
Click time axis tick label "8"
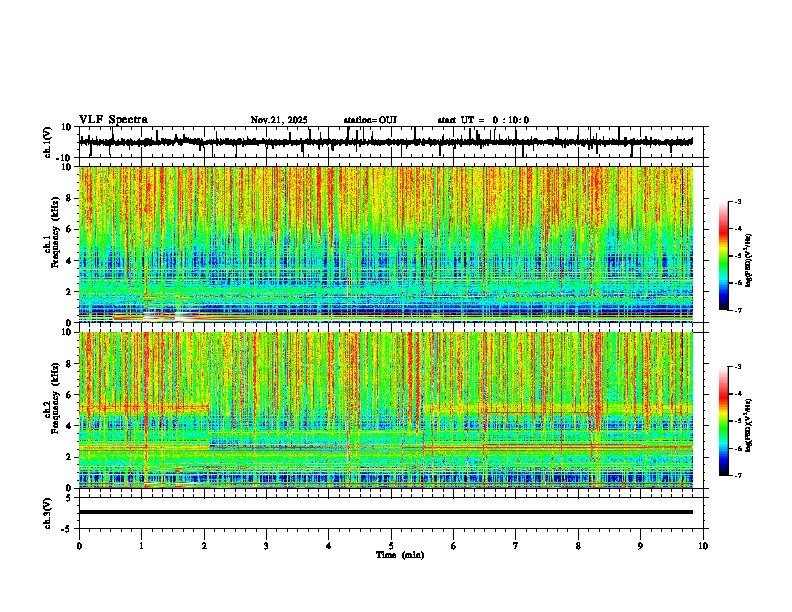(x=578, y=546)
